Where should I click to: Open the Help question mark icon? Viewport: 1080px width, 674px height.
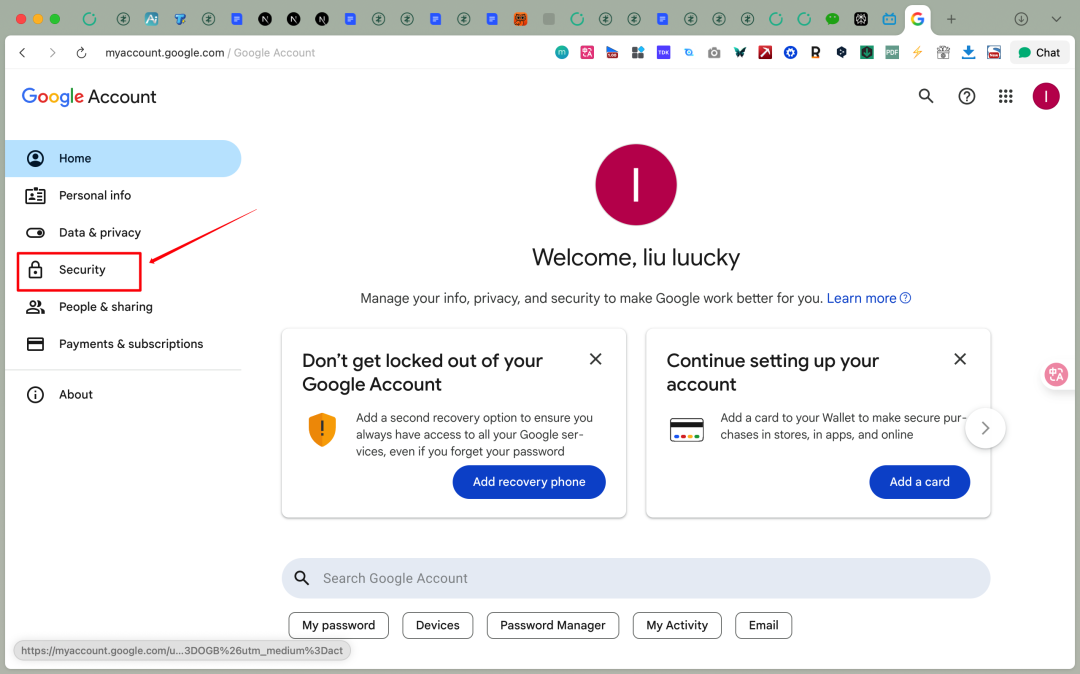(x=966, y=96)
